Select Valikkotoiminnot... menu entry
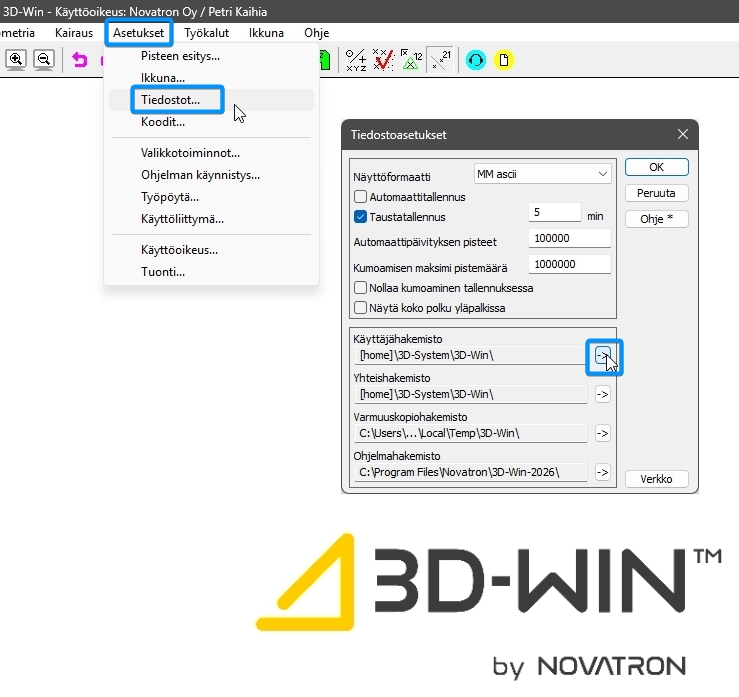 pyautogui.click(x=211, y=153)
